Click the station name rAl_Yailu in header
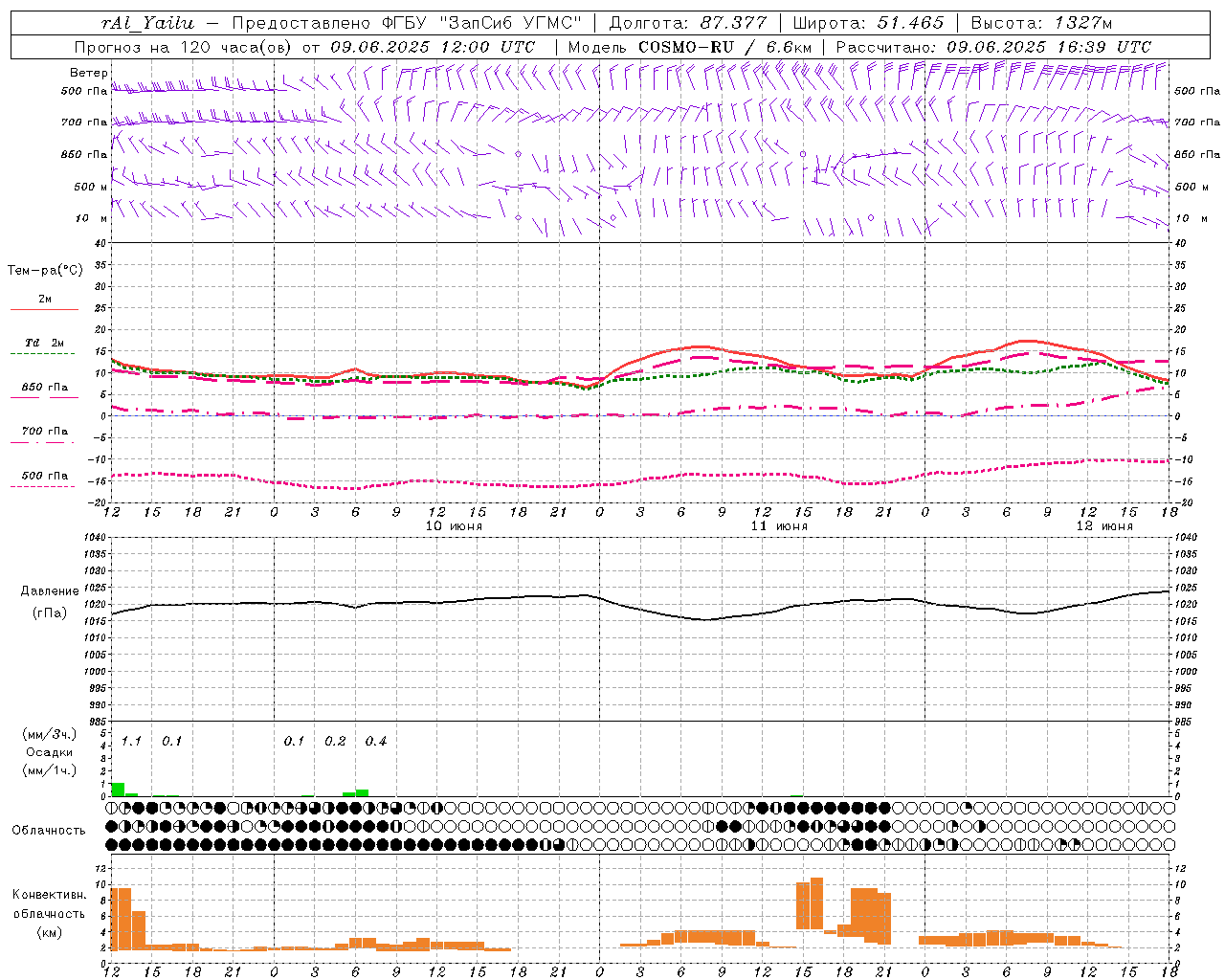Image resolution: width=1225 pixels, height=980 pixels. coord(146,23)
